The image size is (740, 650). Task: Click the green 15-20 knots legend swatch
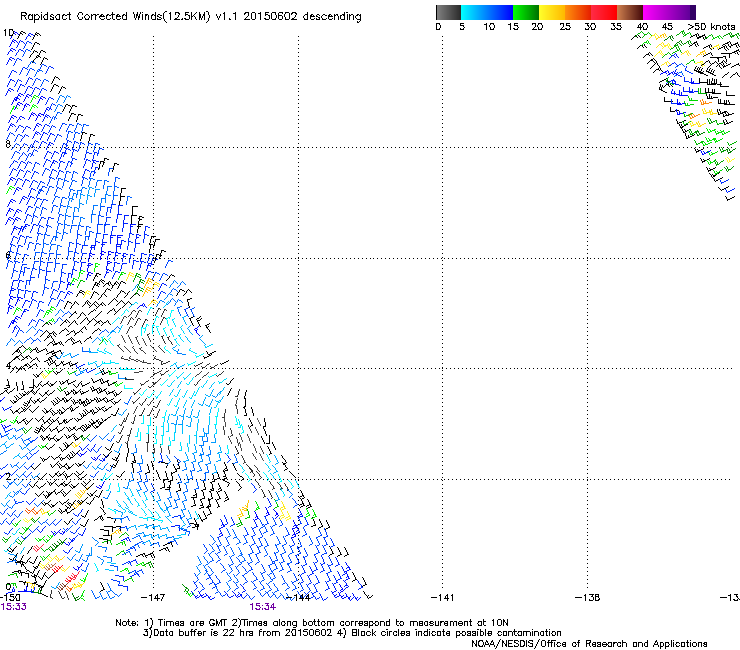[x=526, y=12]
